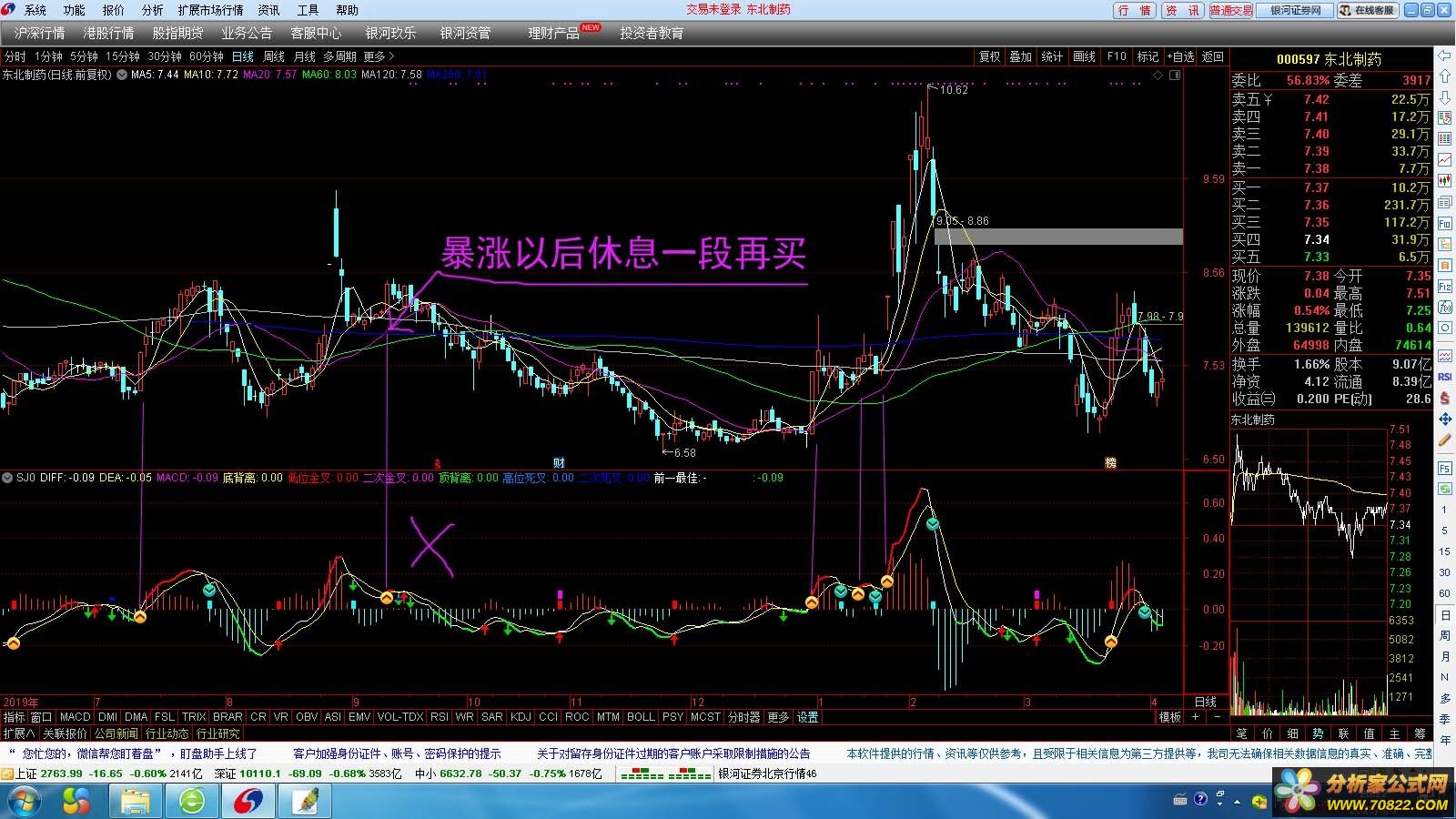1456x819 pixels.
Task: Click the candlestick chart sidebar icon
Action: coord(1445,181)
